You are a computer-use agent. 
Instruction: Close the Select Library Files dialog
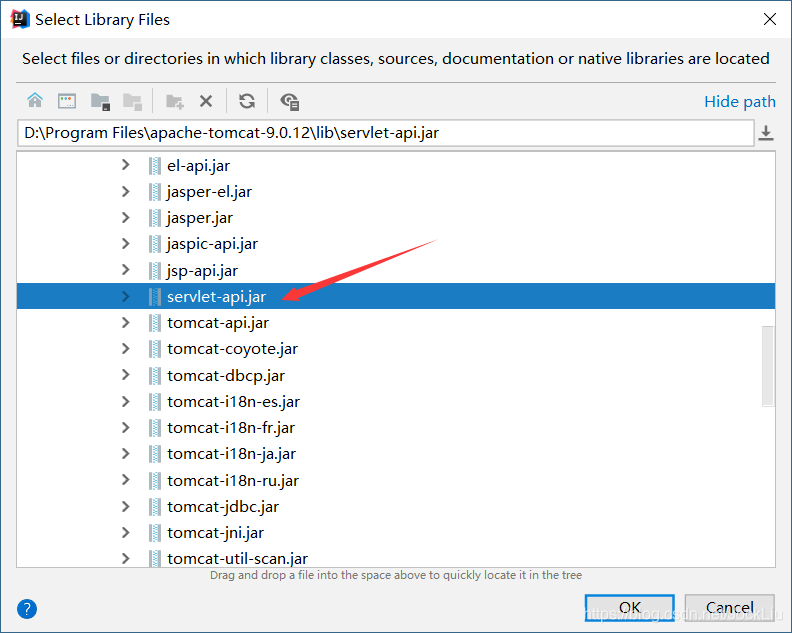[x=770, y=19]
